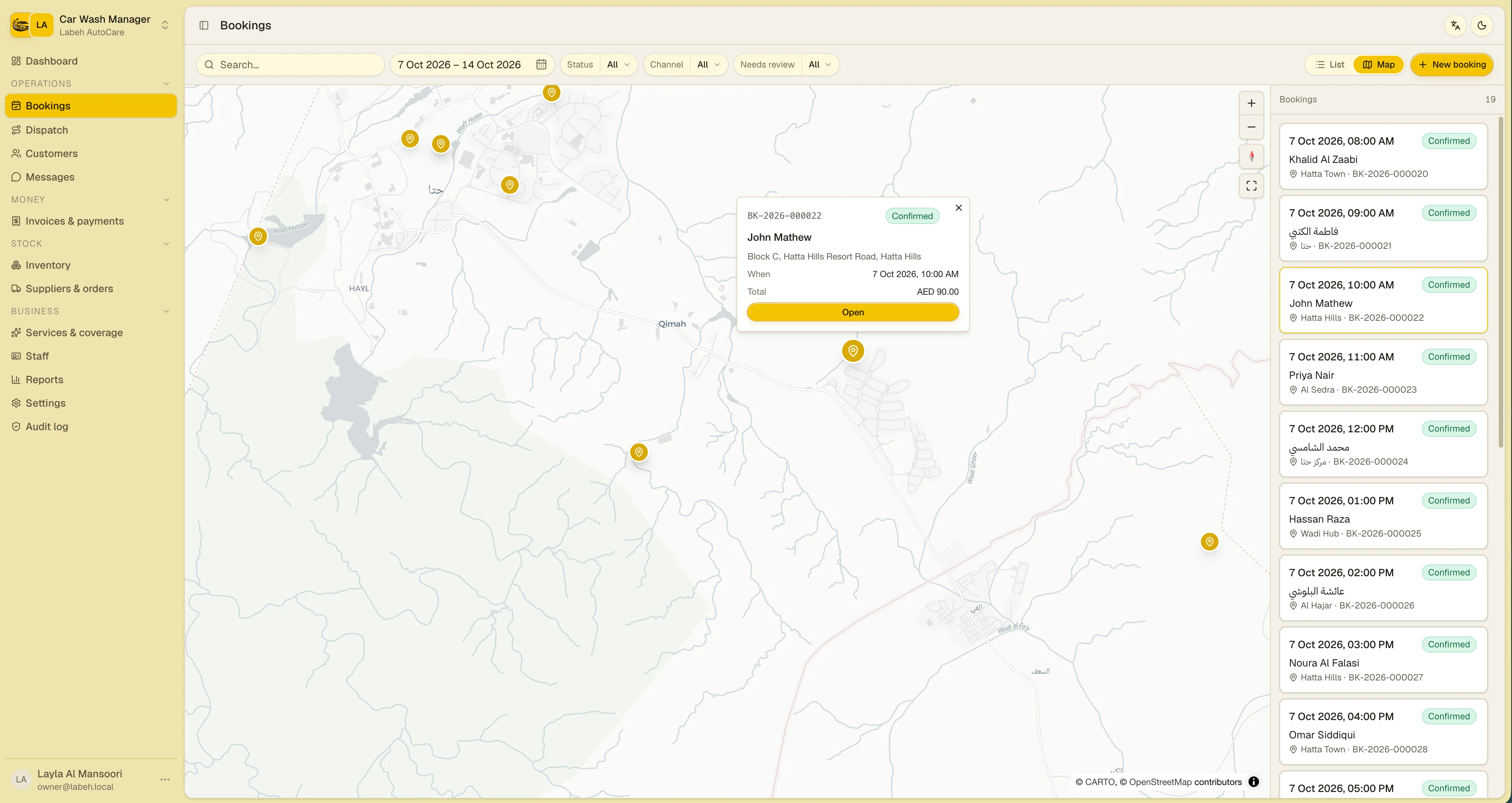Zoom out on the map
Screen dimensions: 1512x803
click(1252, 127)
